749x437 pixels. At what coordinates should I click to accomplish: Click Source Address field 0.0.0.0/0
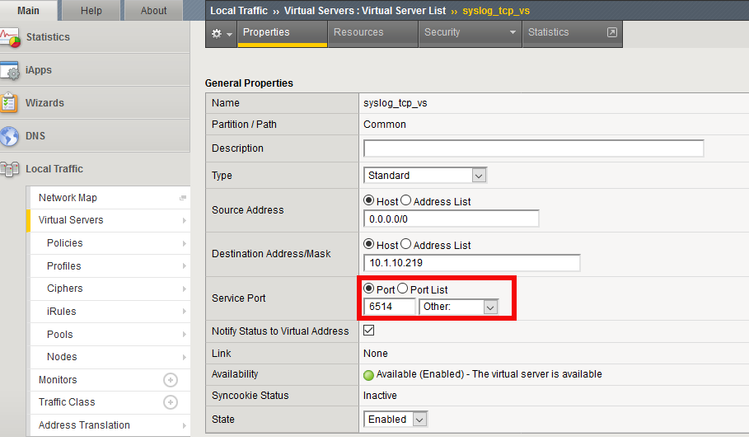(451, 219)
